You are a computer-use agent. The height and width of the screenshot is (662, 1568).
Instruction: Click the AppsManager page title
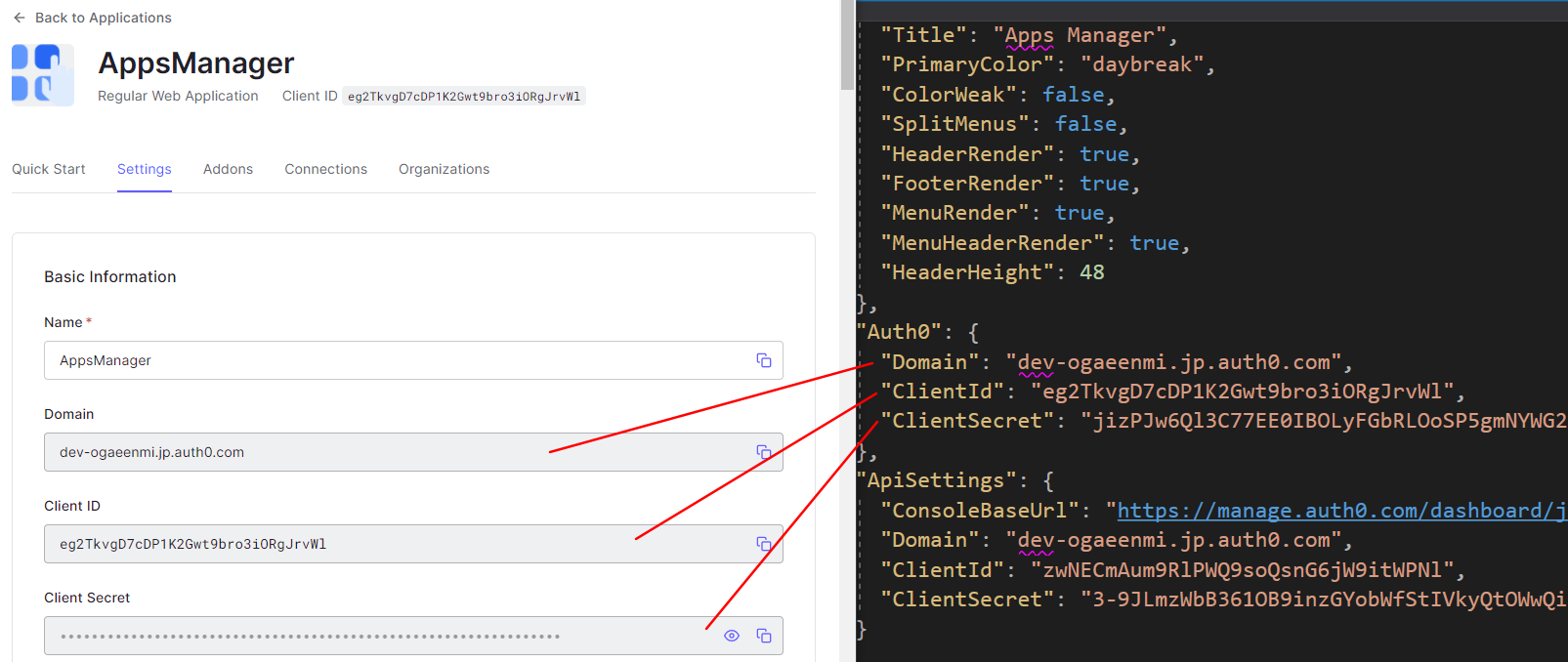click(196, 62)
